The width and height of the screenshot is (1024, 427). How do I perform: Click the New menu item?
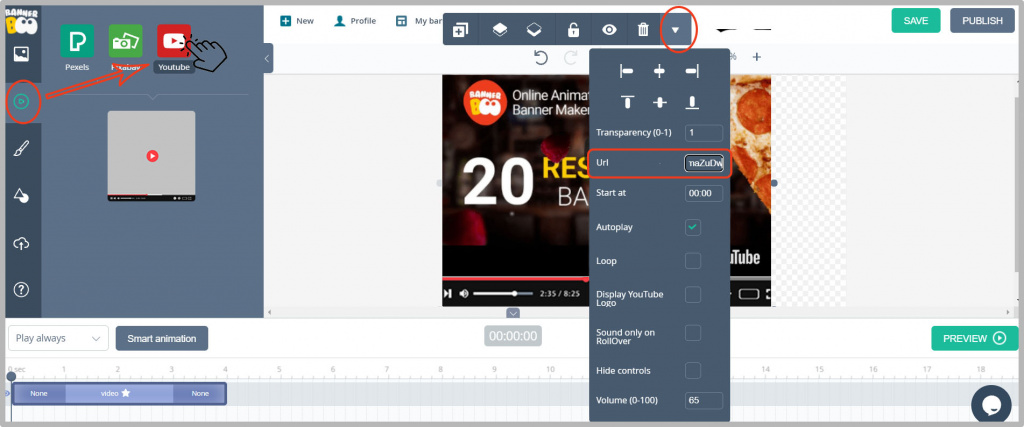297,21
